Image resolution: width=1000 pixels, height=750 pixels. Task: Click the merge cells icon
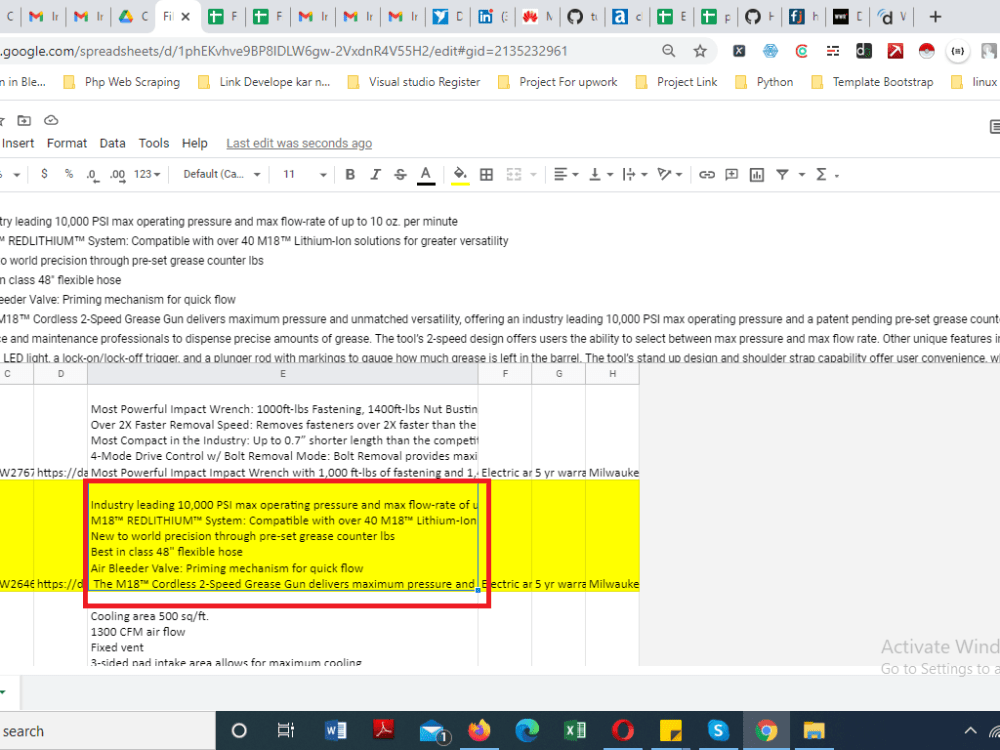click(513, 174)
